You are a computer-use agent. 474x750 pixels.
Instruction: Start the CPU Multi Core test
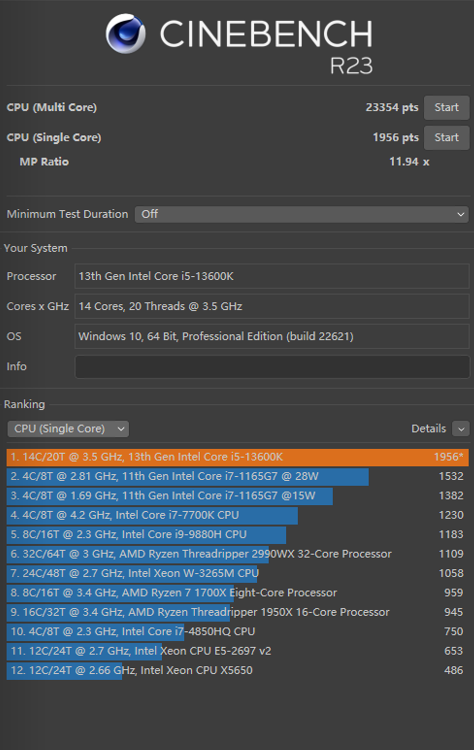point(446,108)
